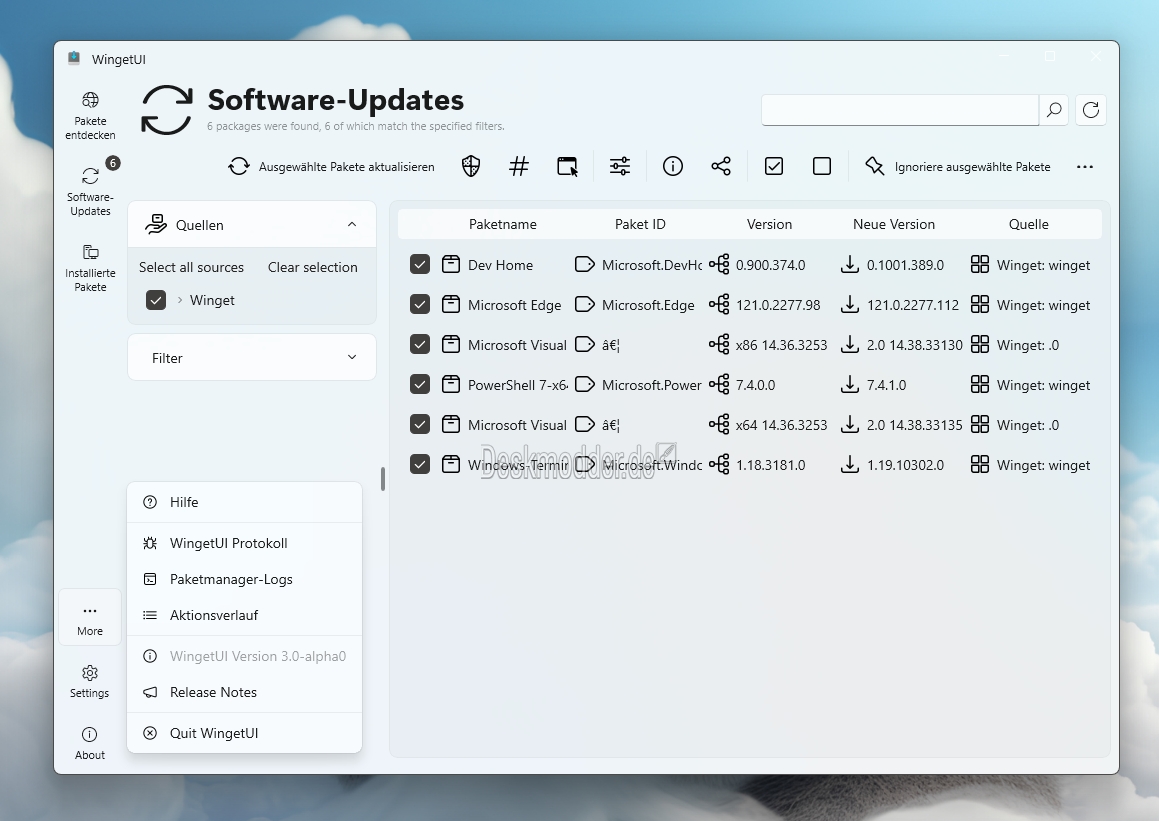Screen dimensions: 1159x821
Task: Reload the package list
Action: pos(1091,110)
